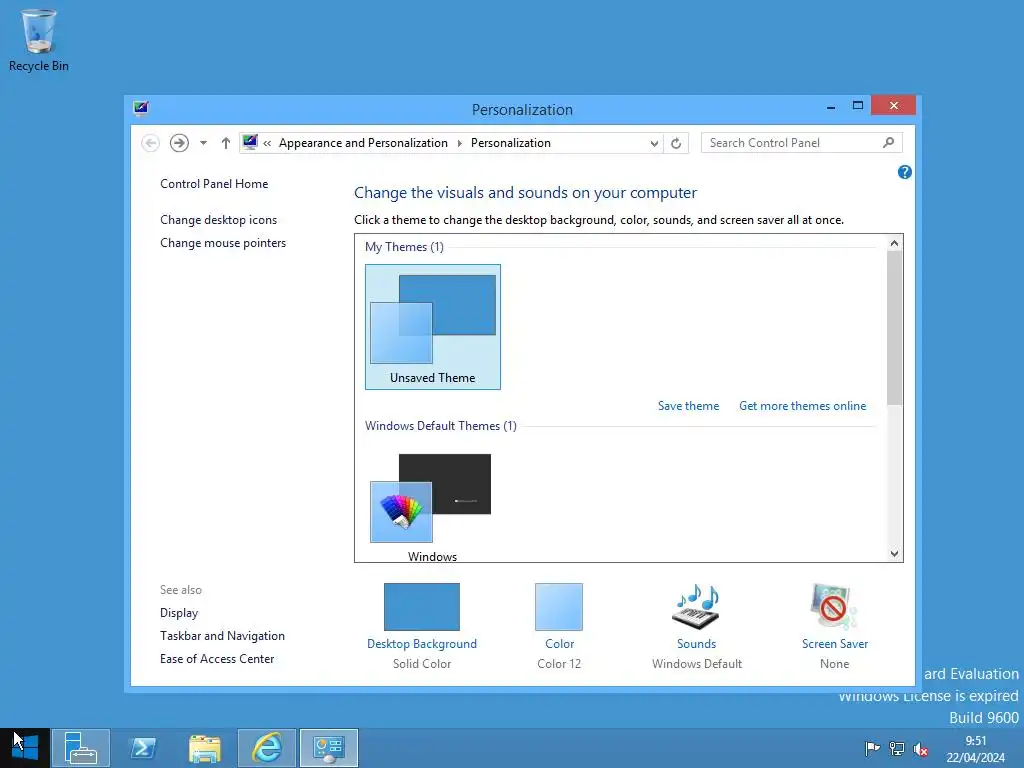This screenshot has height=768, width=1024.
Task: Click the Screen Saver link text
Action: click(x=835, y=644)
